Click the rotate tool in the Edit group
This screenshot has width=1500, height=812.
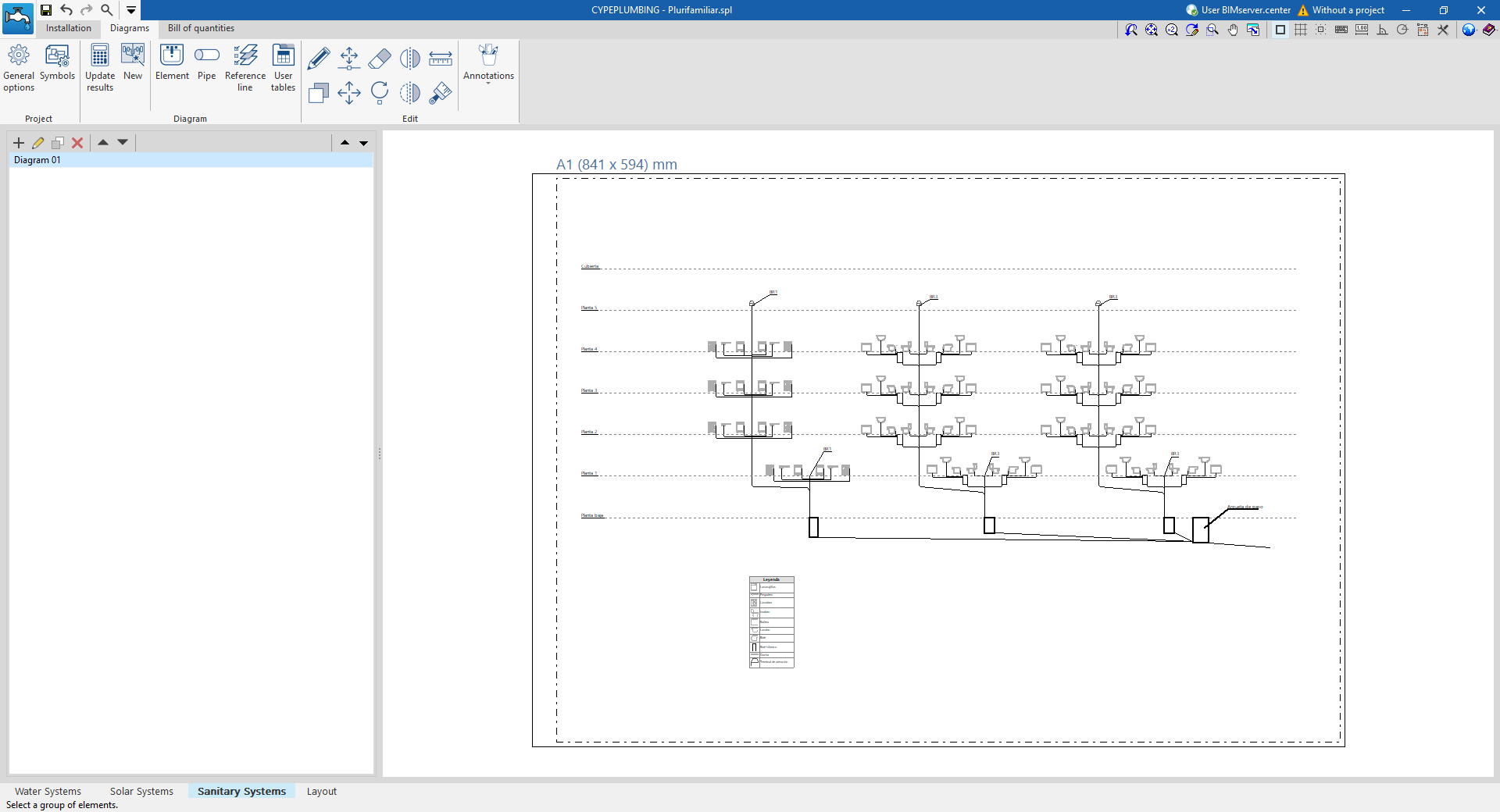tap(380, 93)
